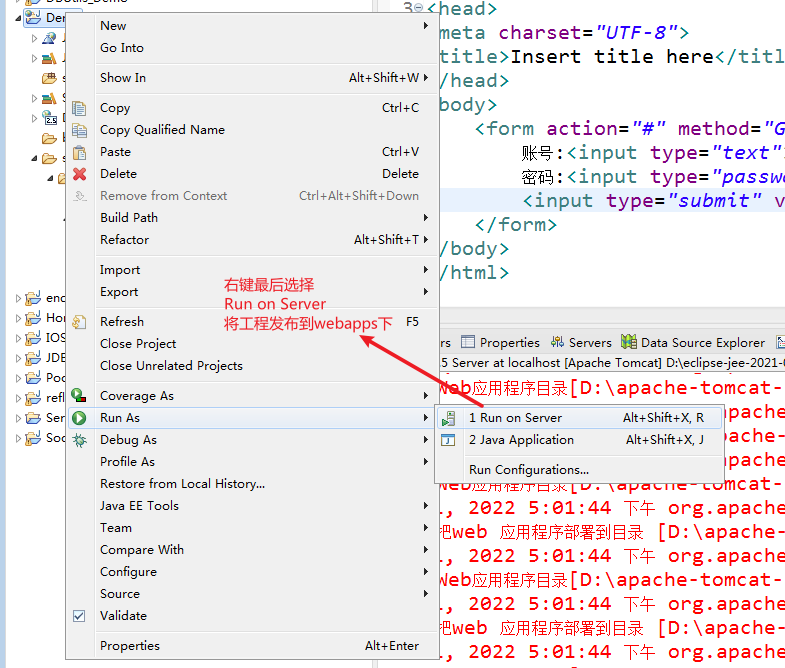Collapse the head tag fold marker

tap(419, 8)
